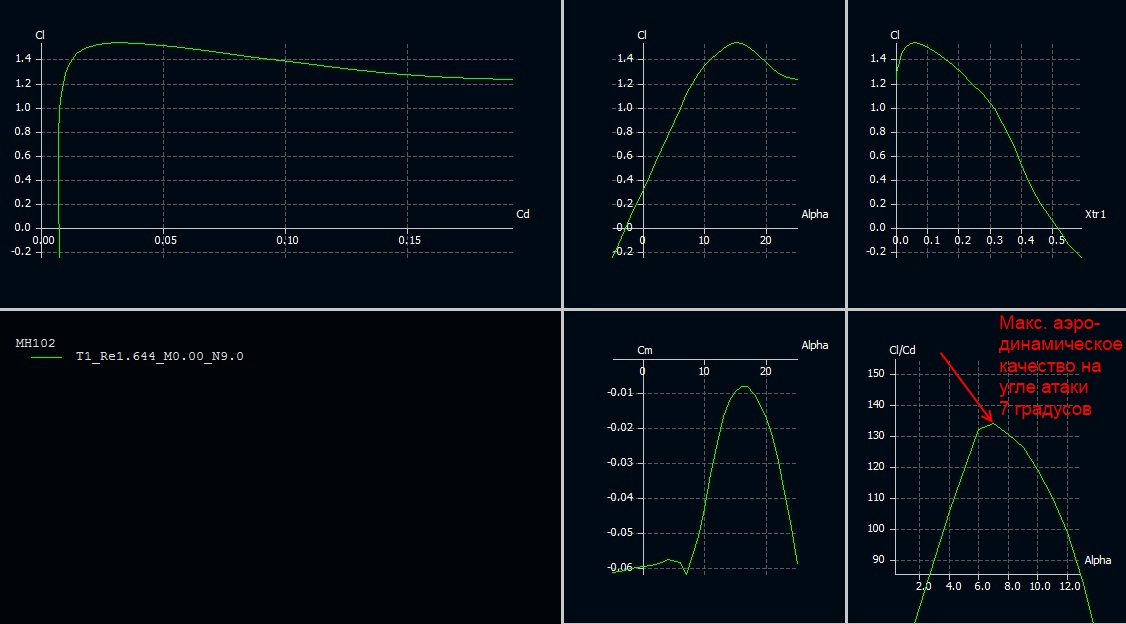
Task: Select the T1_Re1.644_M0.00_N9.0 polar legend entry
Action: [x=158, y=356]
